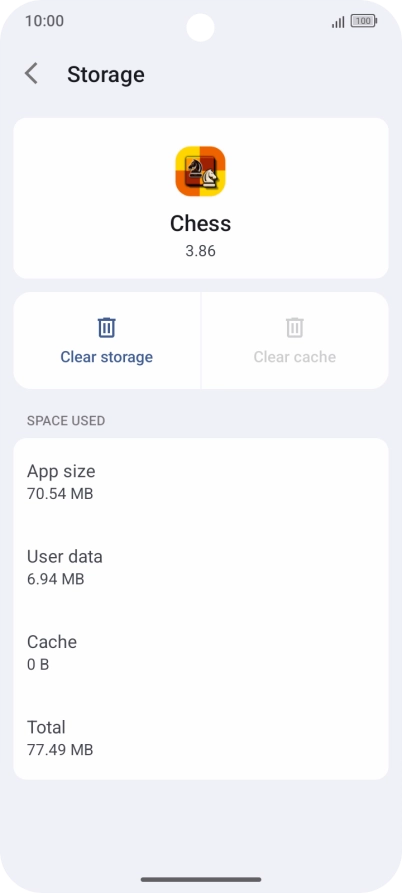Tap the Clear storage trash icon
The width and height of the screenshot is (402, 893).
106,327
